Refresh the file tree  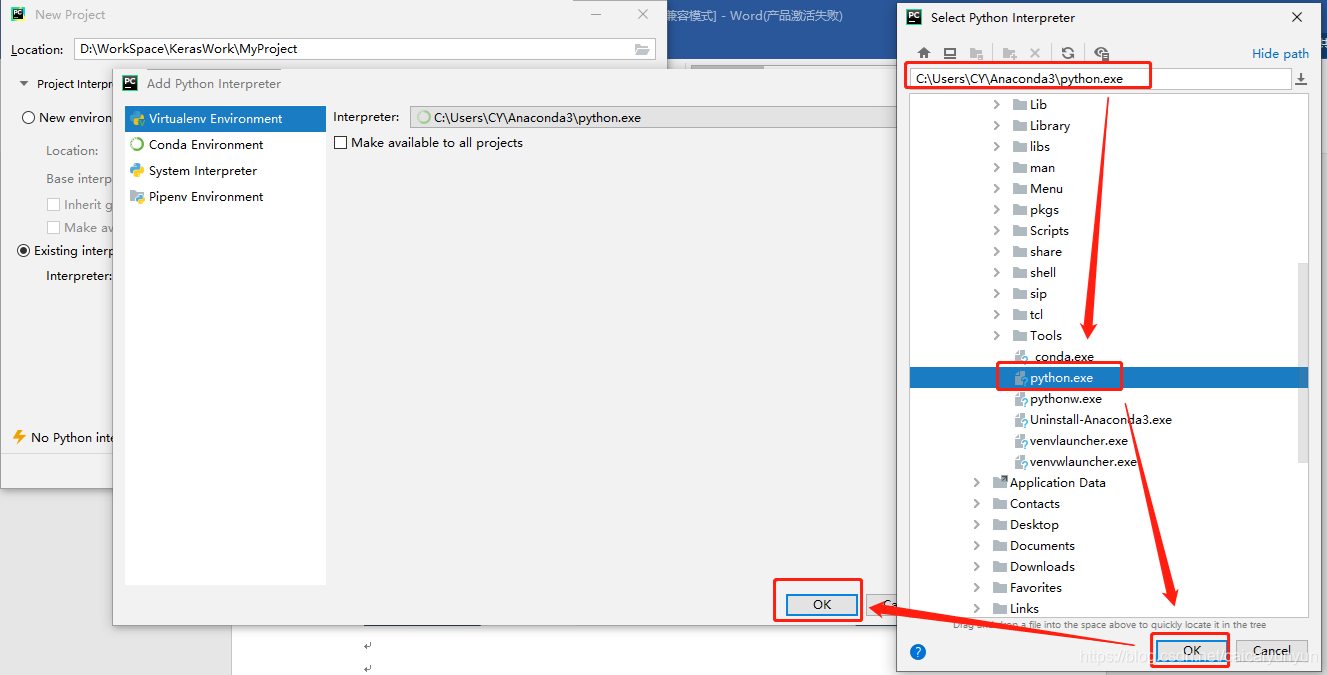(1068, 53)
